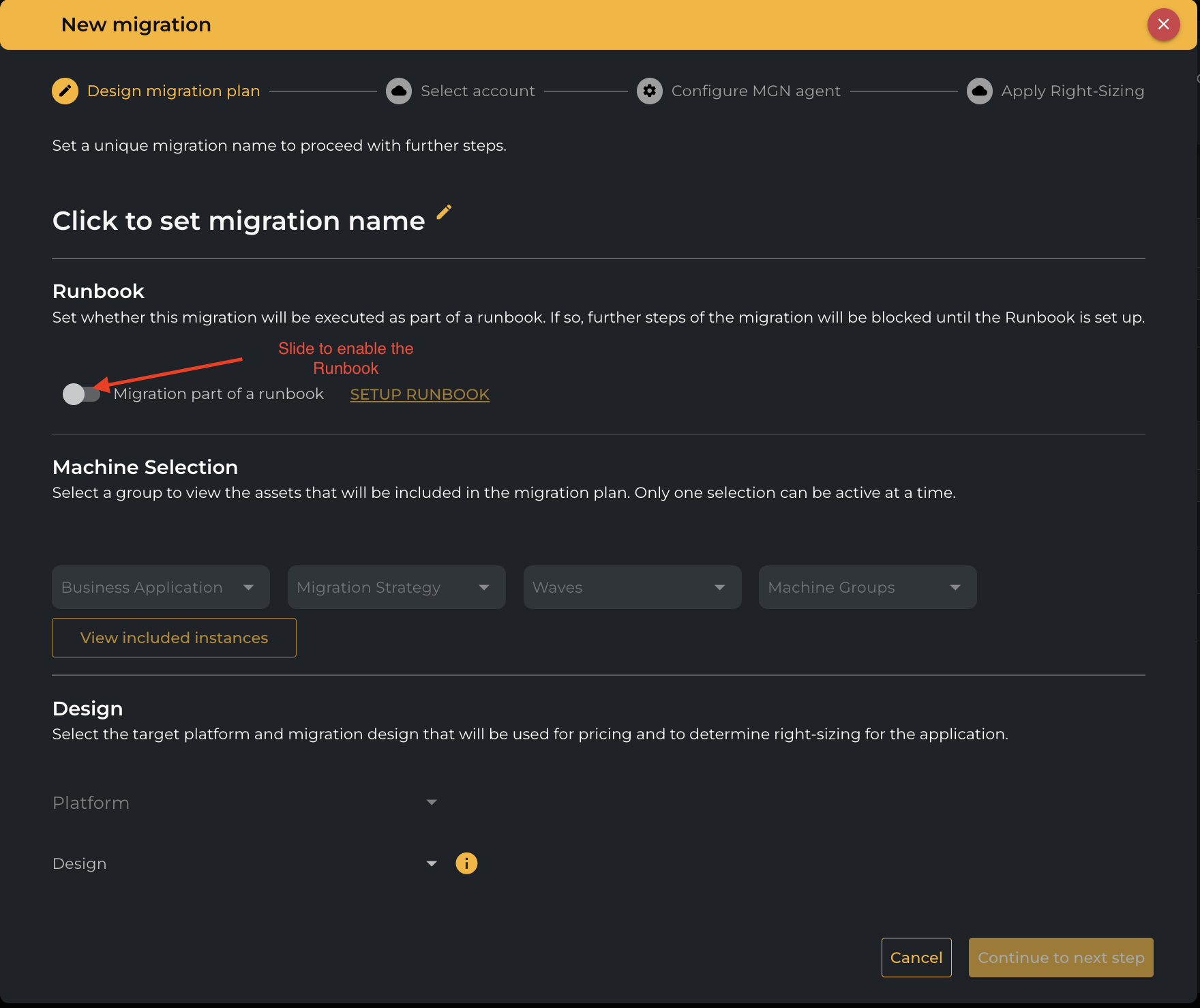Click the Configure MGN agent gear icon
The image size is (1200, 1008).
click(650, 91)
